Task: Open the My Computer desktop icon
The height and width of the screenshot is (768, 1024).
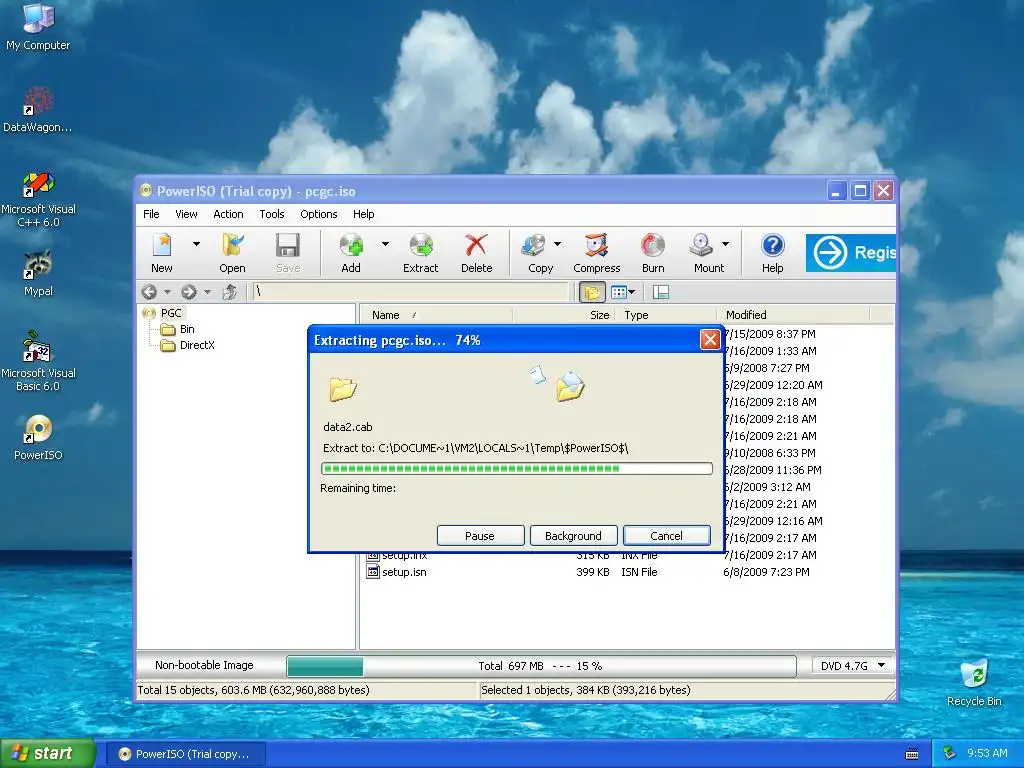Action: (38, 26)
